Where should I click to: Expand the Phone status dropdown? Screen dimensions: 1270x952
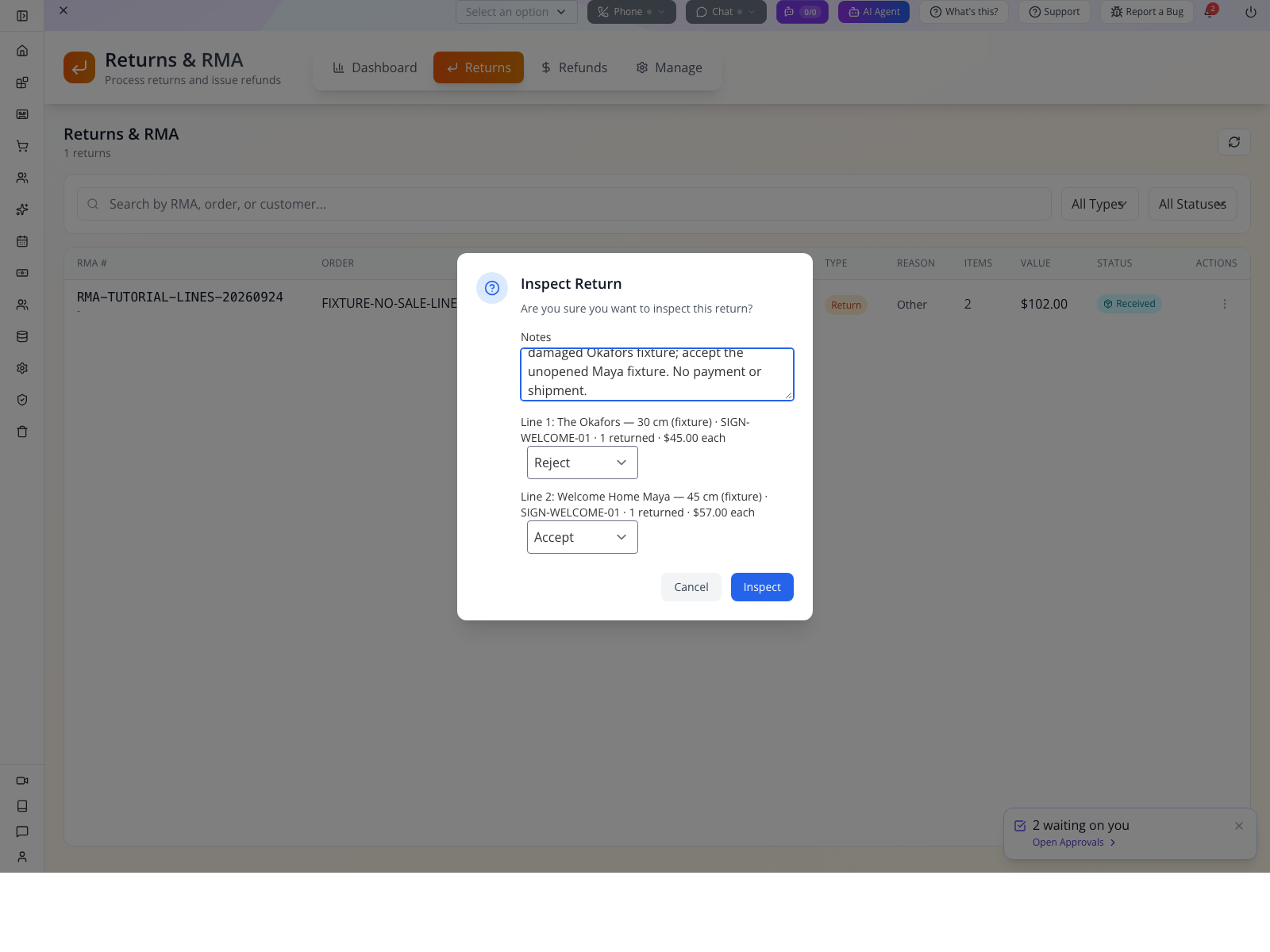[x=632, y=12]
